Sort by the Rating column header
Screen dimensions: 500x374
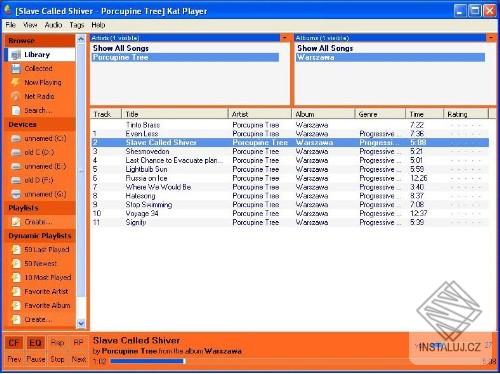tap(466, 114)
